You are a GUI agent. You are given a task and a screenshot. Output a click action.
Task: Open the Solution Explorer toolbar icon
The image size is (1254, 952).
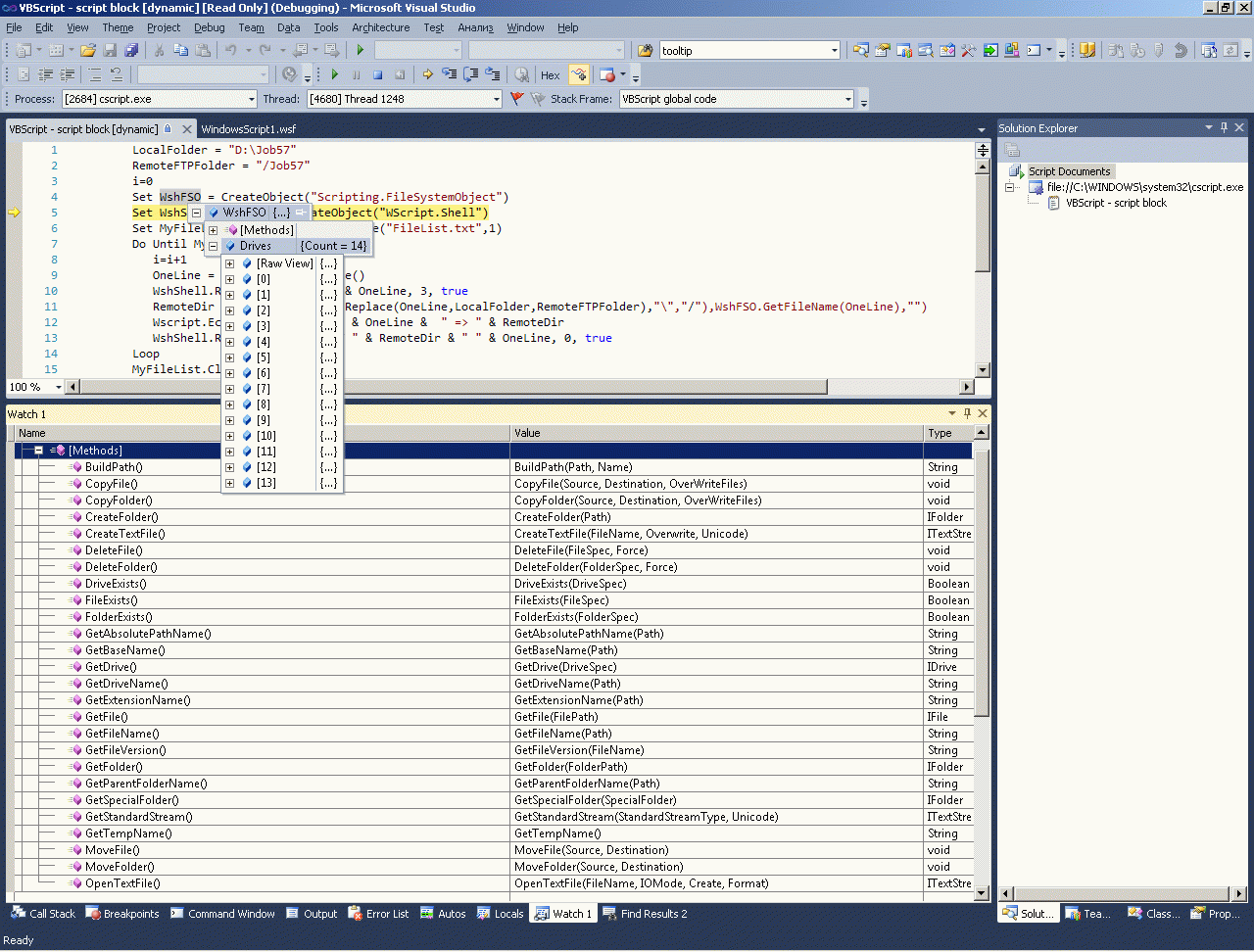(x=861, y=50)
